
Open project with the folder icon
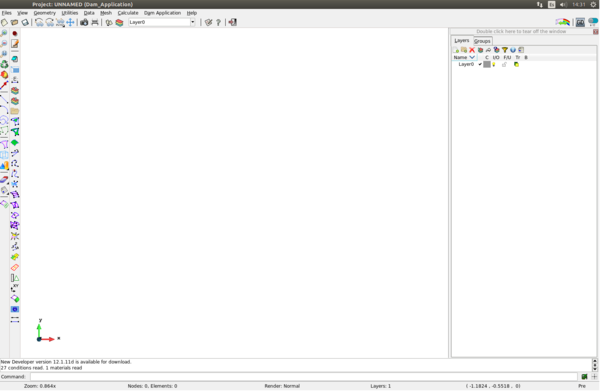click(x=15, y=23)
